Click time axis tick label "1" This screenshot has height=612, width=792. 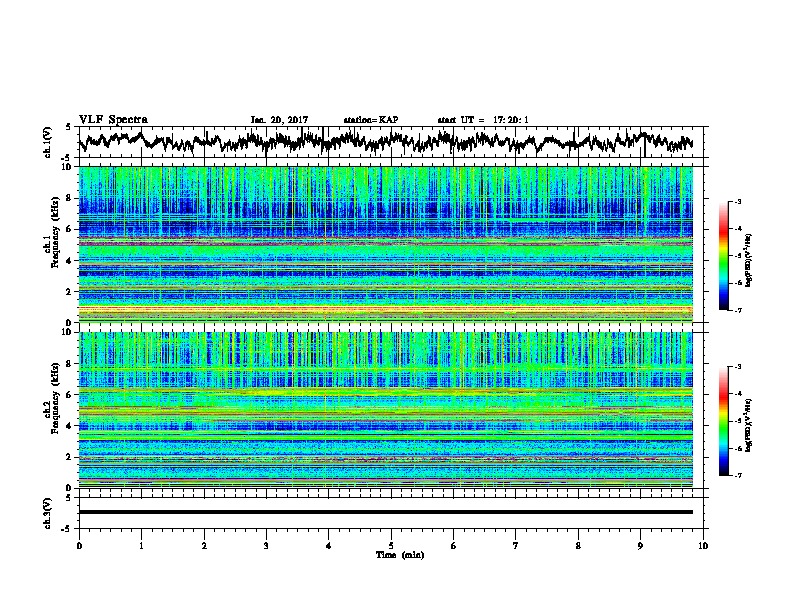pyautogui.click(x=141, y=546)
